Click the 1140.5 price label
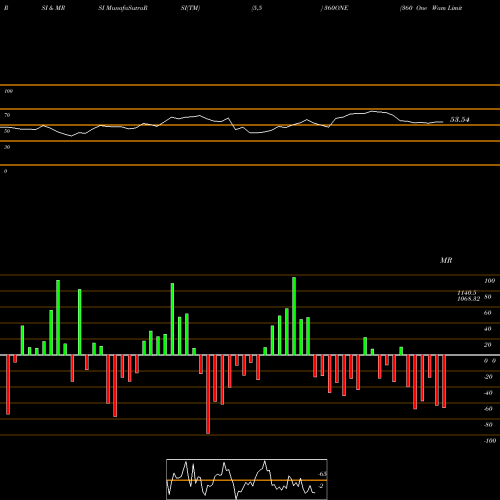500x500 pixels. [467, 293]
